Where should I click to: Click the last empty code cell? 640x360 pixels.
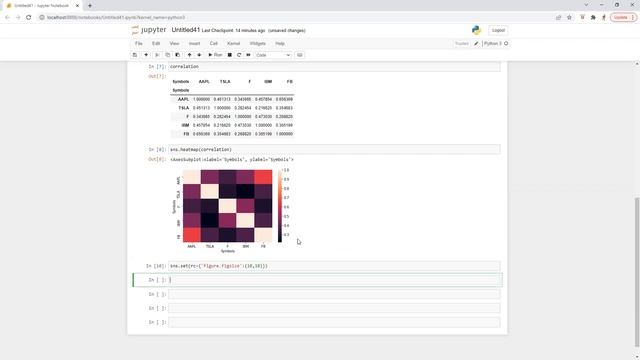pyautogui.click(x=334, y=322)
